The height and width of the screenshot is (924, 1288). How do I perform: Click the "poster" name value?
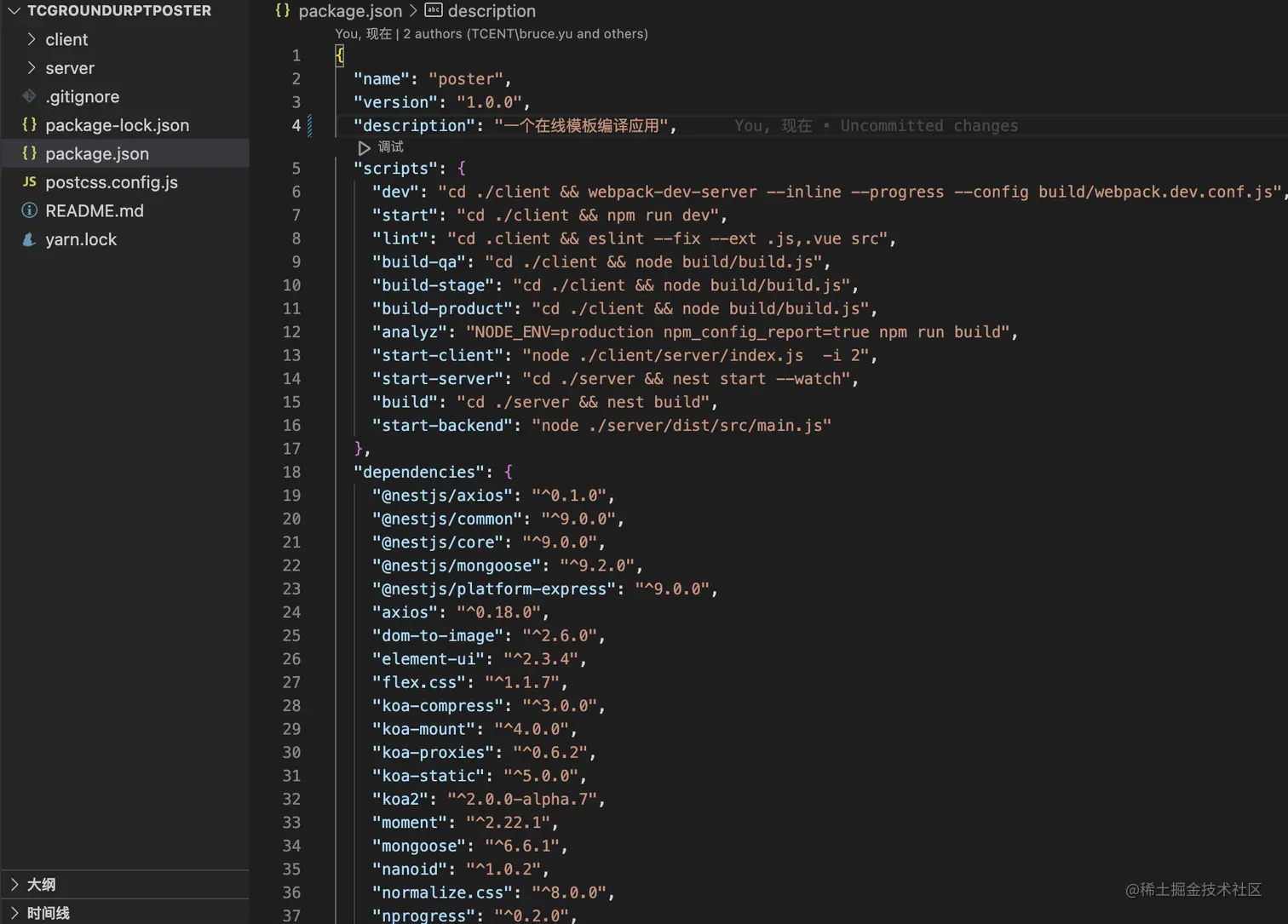point(467,79)
